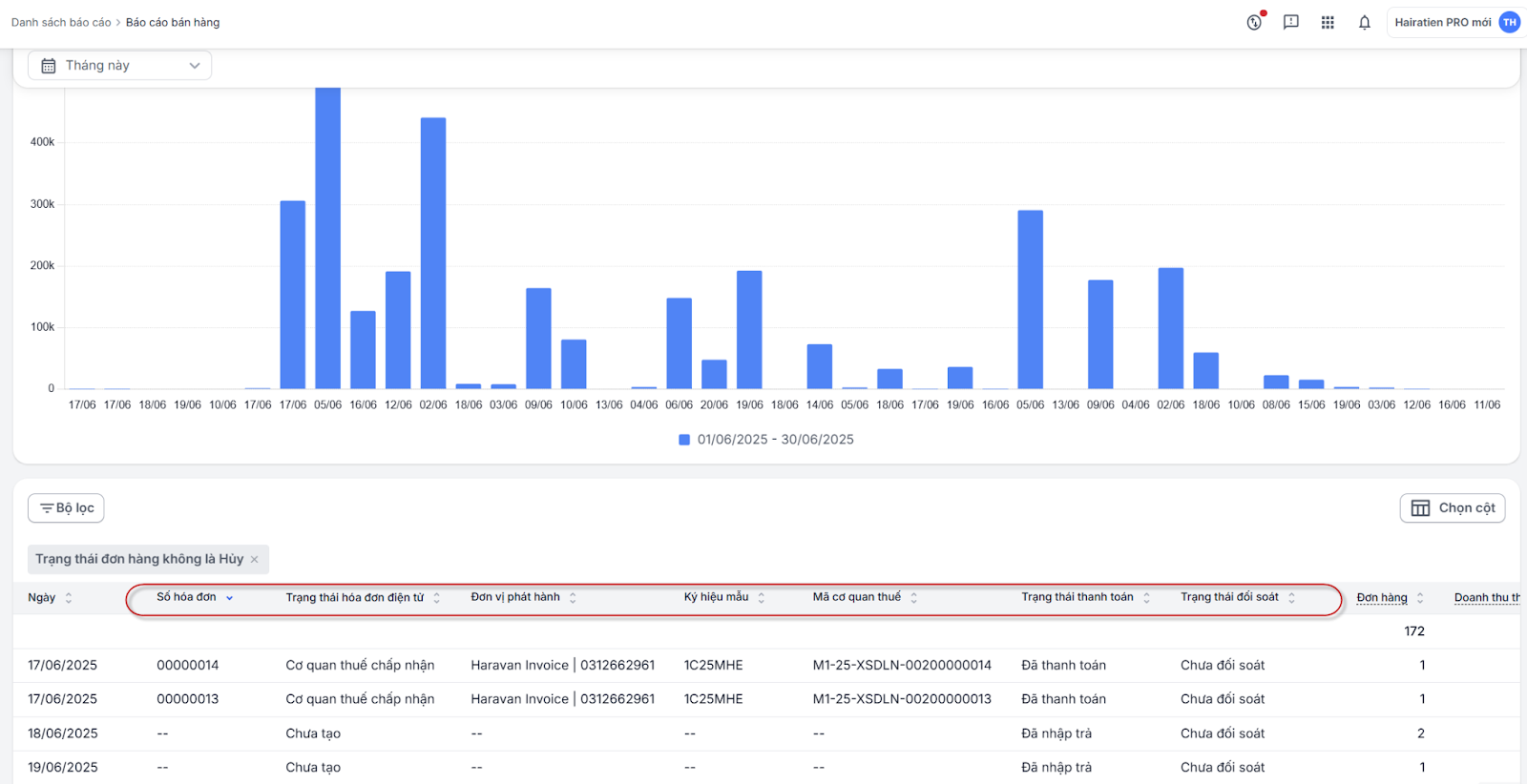This screenshot has height=784, width=1527.
Task: Click the Báo cáo bán hàng breadcrumb
Action: pos(173,22)
